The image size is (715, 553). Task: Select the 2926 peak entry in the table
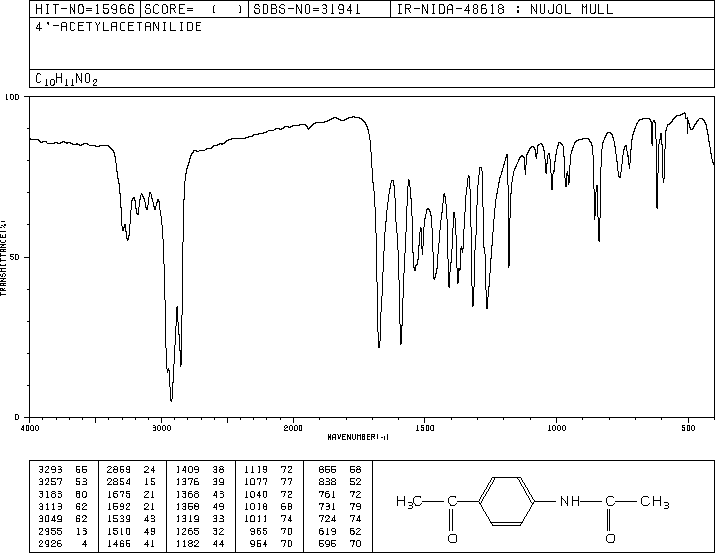click(63, 544)
